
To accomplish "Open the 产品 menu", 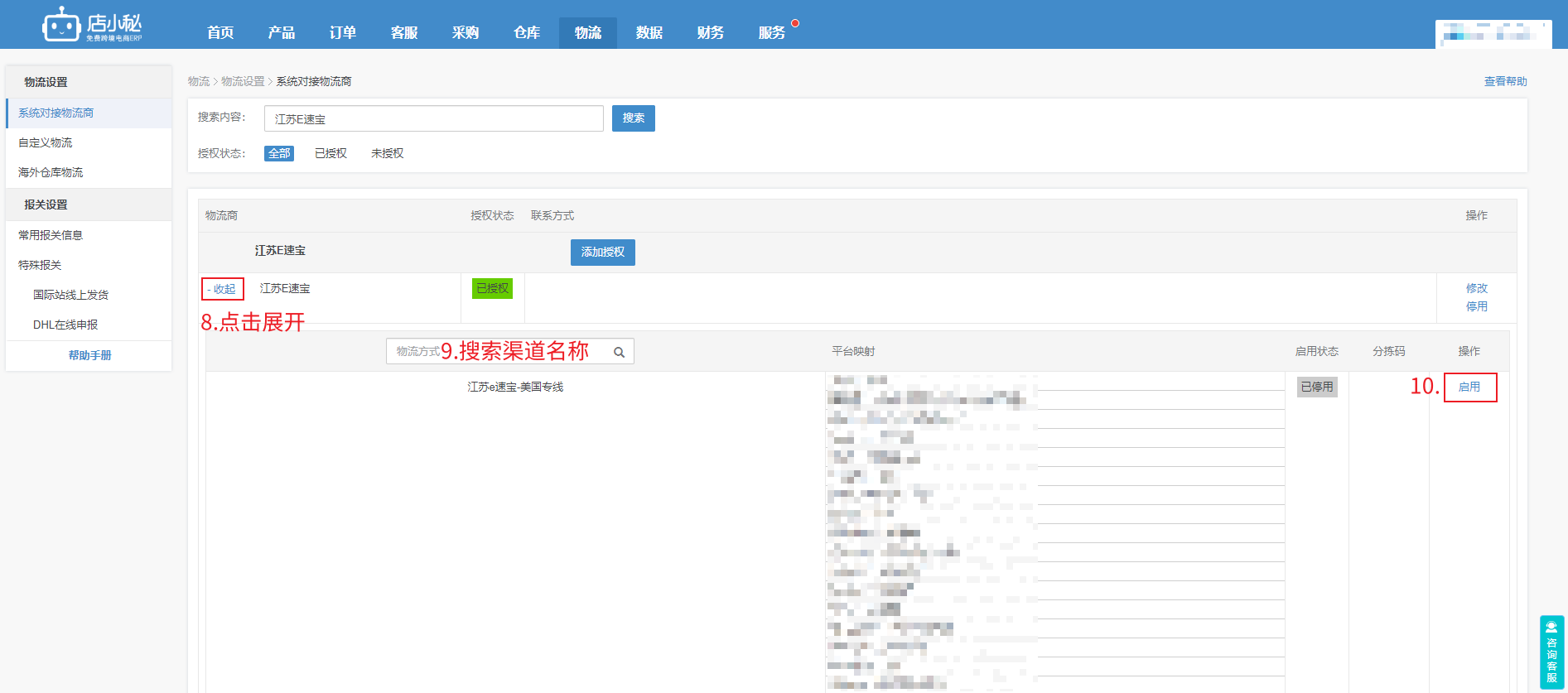I will tap(282, 32).
